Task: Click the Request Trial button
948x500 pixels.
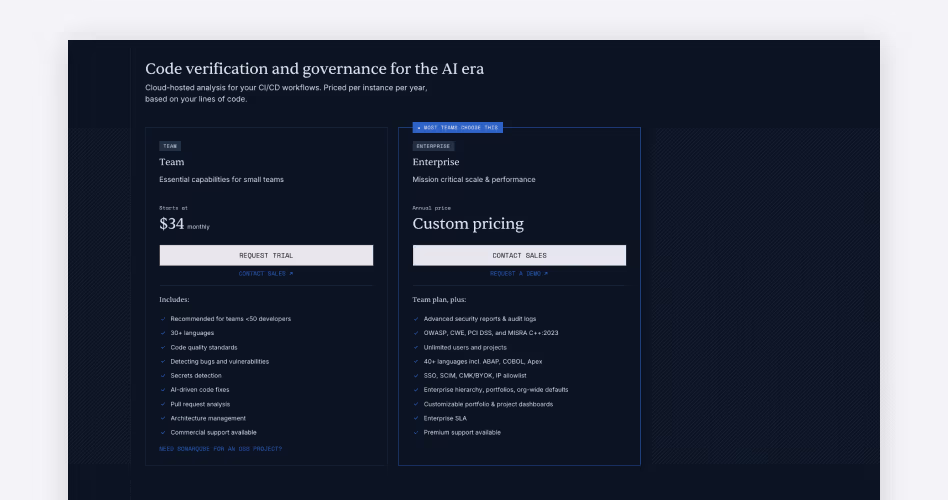Action: (266, 255)
